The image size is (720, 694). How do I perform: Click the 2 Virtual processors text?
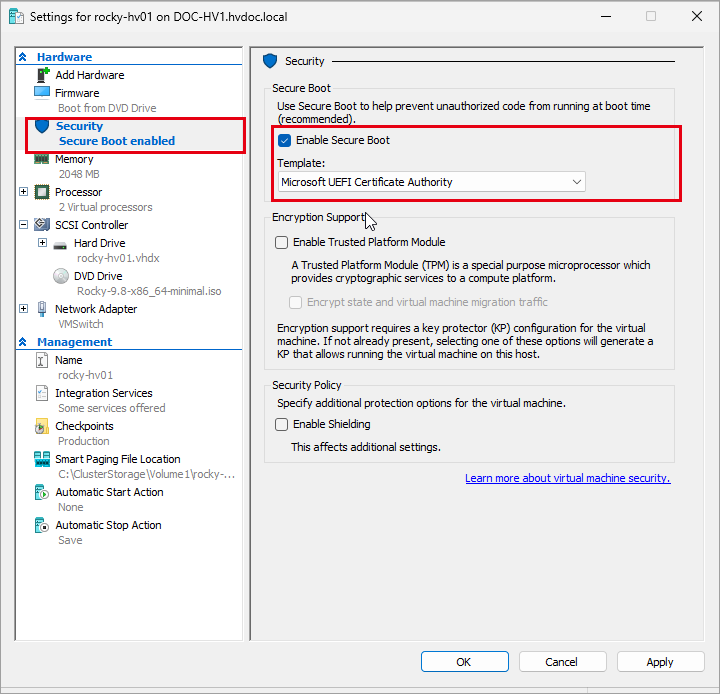(x=105, y=207)
